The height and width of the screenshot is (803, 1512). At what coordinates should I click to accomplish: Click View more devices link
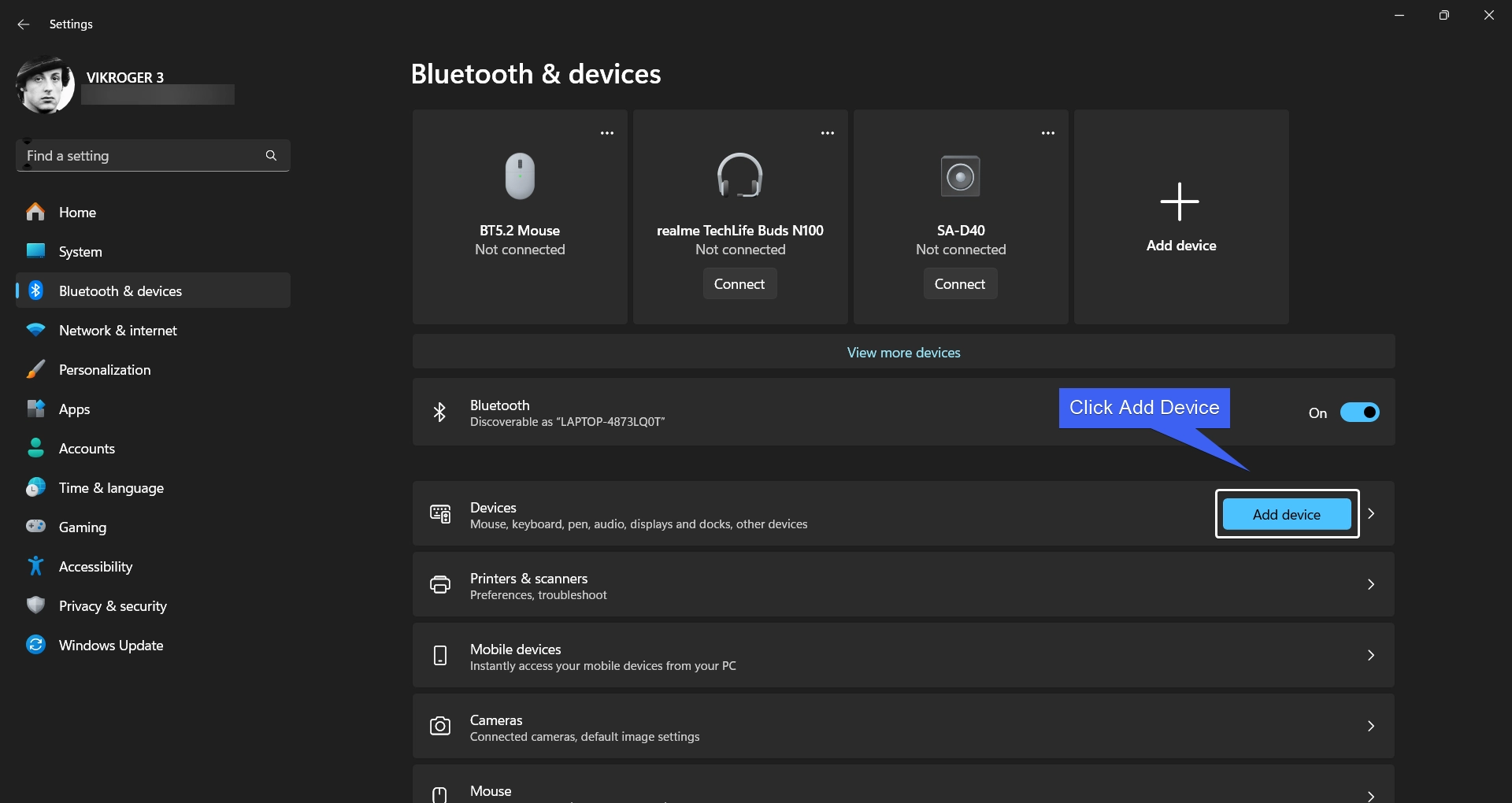(903, 353)
